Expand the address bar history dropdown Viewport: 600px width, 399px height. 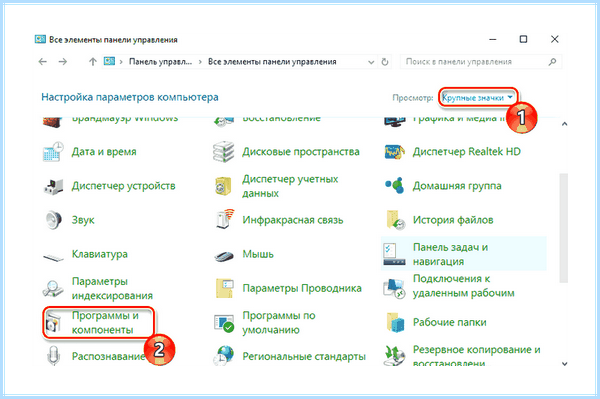coord(371,62)
